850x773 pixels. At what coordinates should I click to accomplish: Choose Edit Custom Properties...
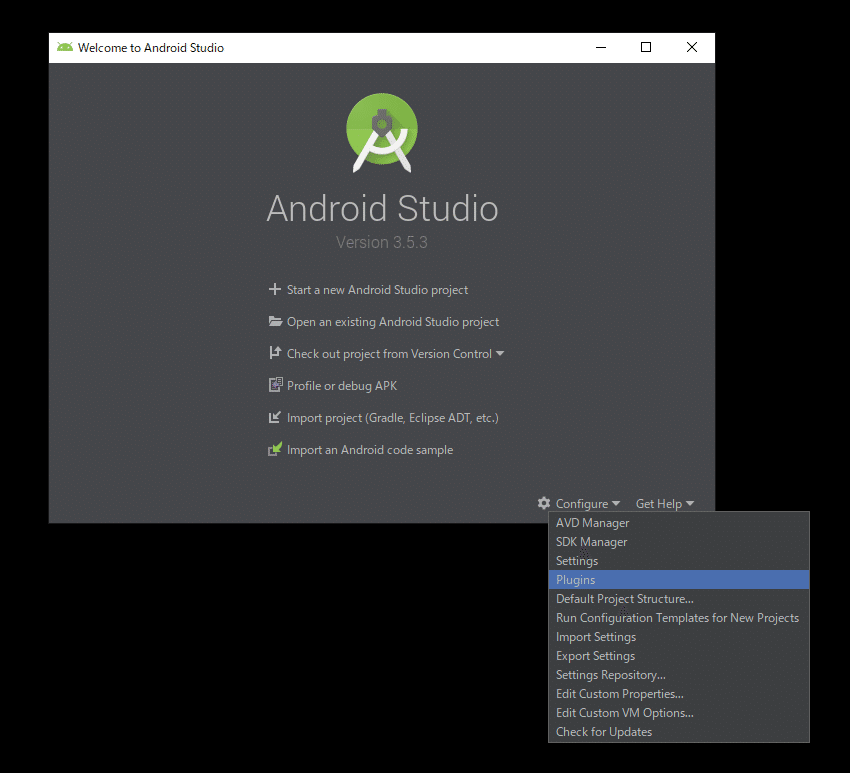pyautogui.click(x=679, y=693)
